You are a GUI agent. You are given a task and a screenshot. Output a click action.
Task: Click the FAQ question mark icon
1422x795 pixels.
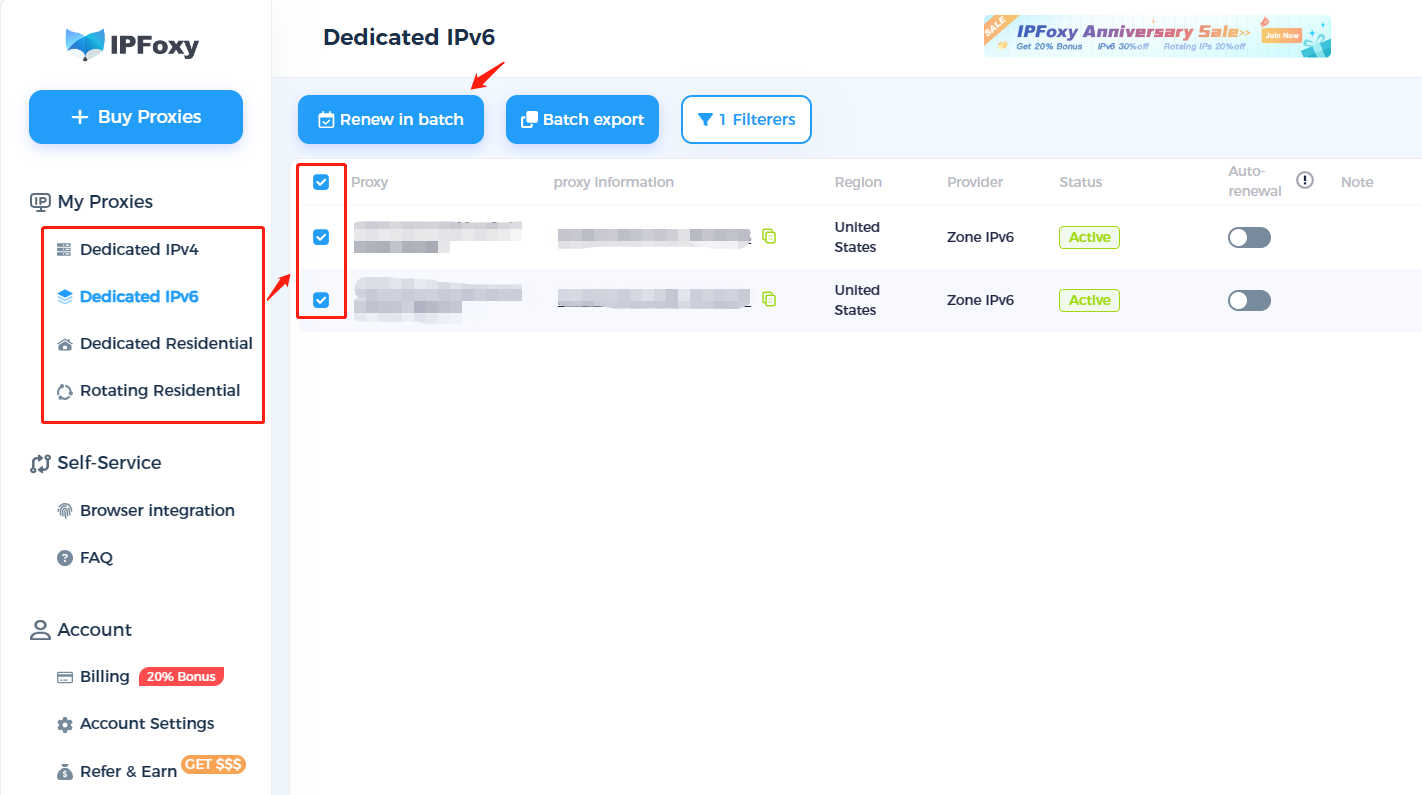click(64, 557)
